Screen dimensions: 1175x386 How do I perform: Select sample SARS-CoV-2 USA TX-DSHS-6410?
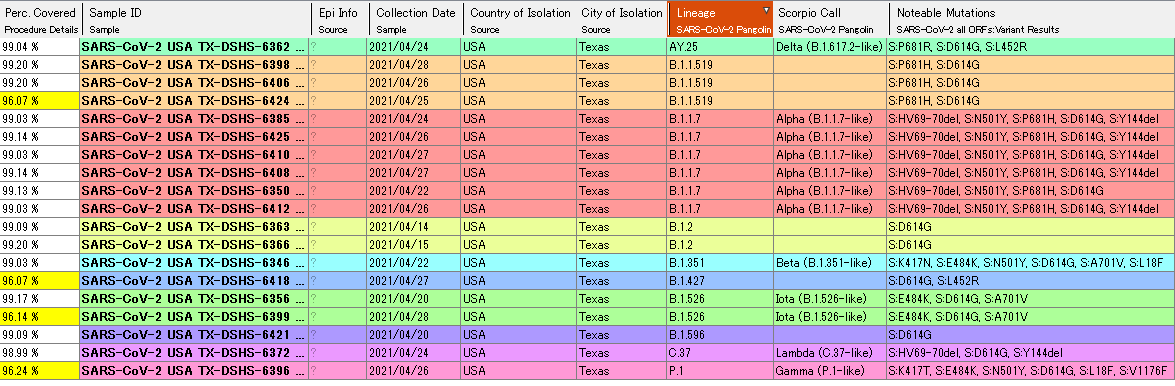pyautogui.click(x=193, y=154)
